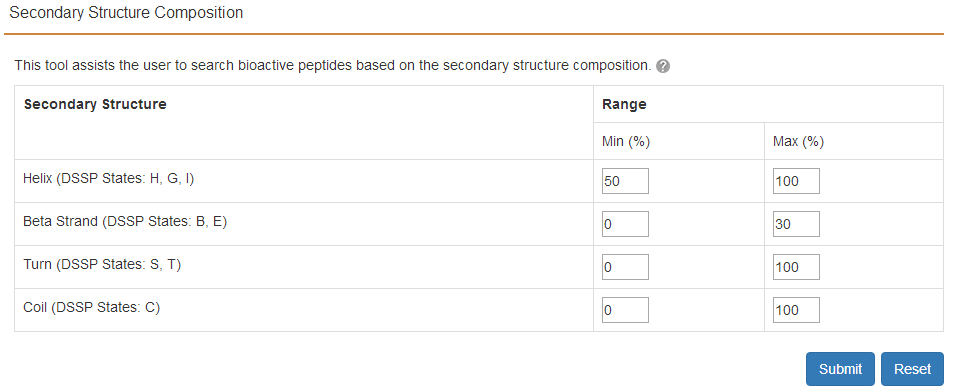Click the Beta Strand (DSSP States: B, E) label
The image size is (954, 392).
click(x=125, y=222)
